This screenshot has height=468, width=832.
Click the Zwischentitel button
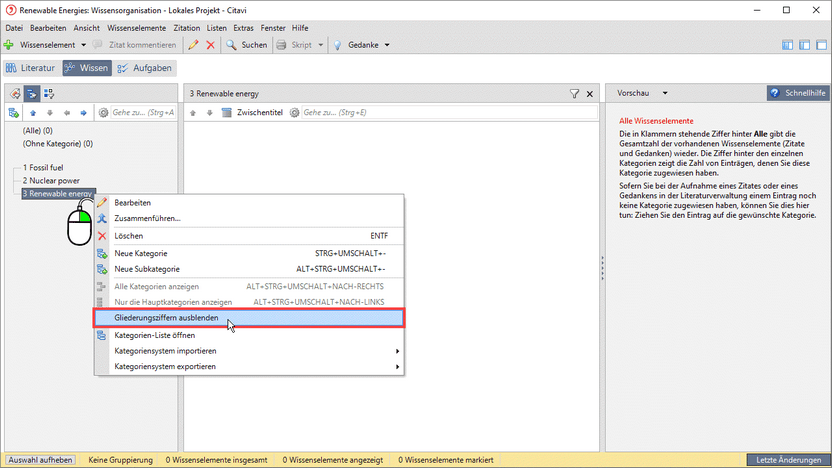pyautogui.click(x=253, y=112)
